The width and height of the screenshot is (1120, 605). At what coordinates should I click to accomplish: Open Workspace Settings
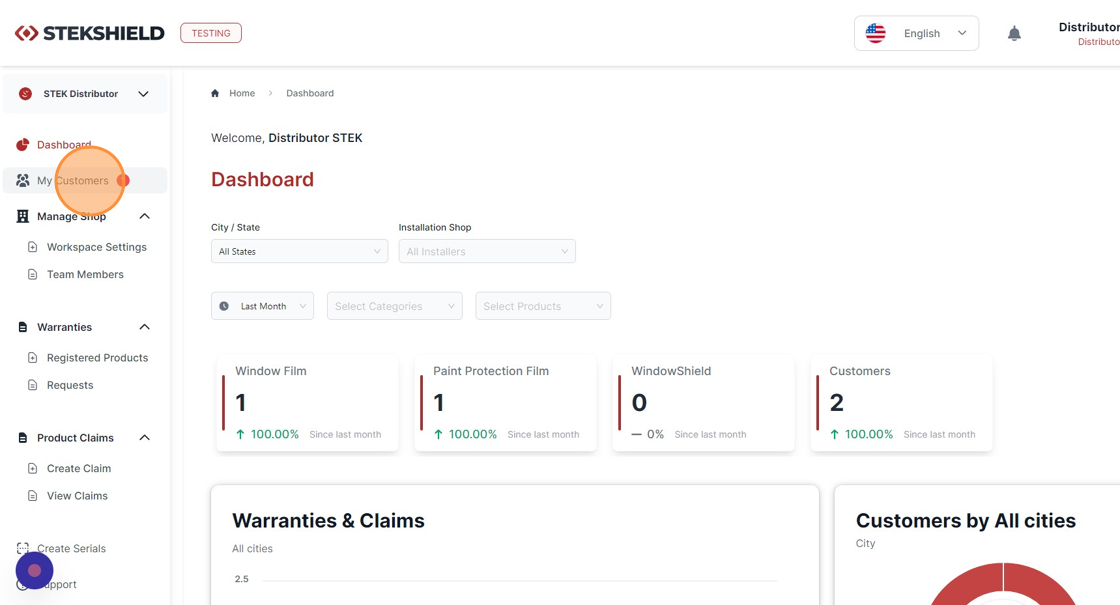tap(96, 247)
